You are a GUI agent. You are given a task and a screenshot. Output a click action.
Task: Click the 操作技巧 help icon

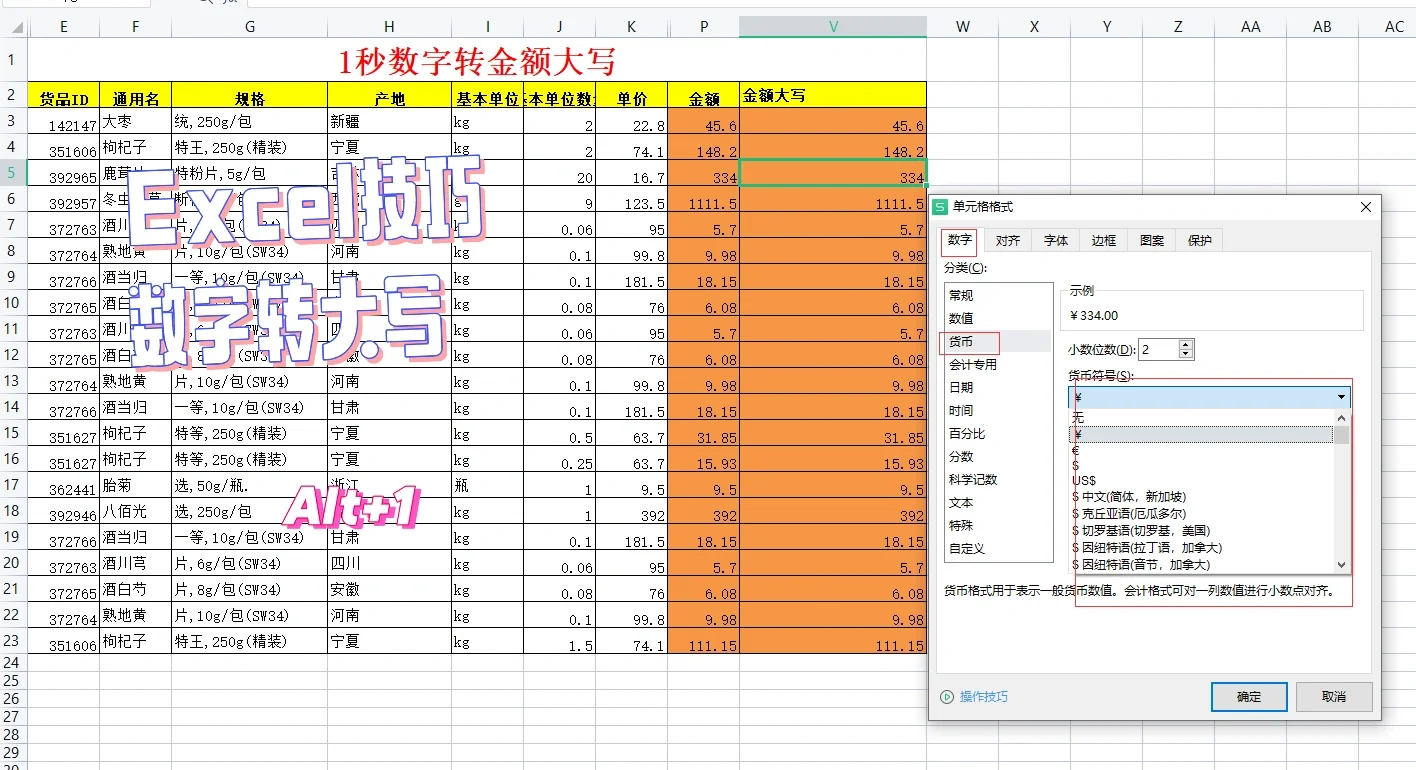(947, 697)
